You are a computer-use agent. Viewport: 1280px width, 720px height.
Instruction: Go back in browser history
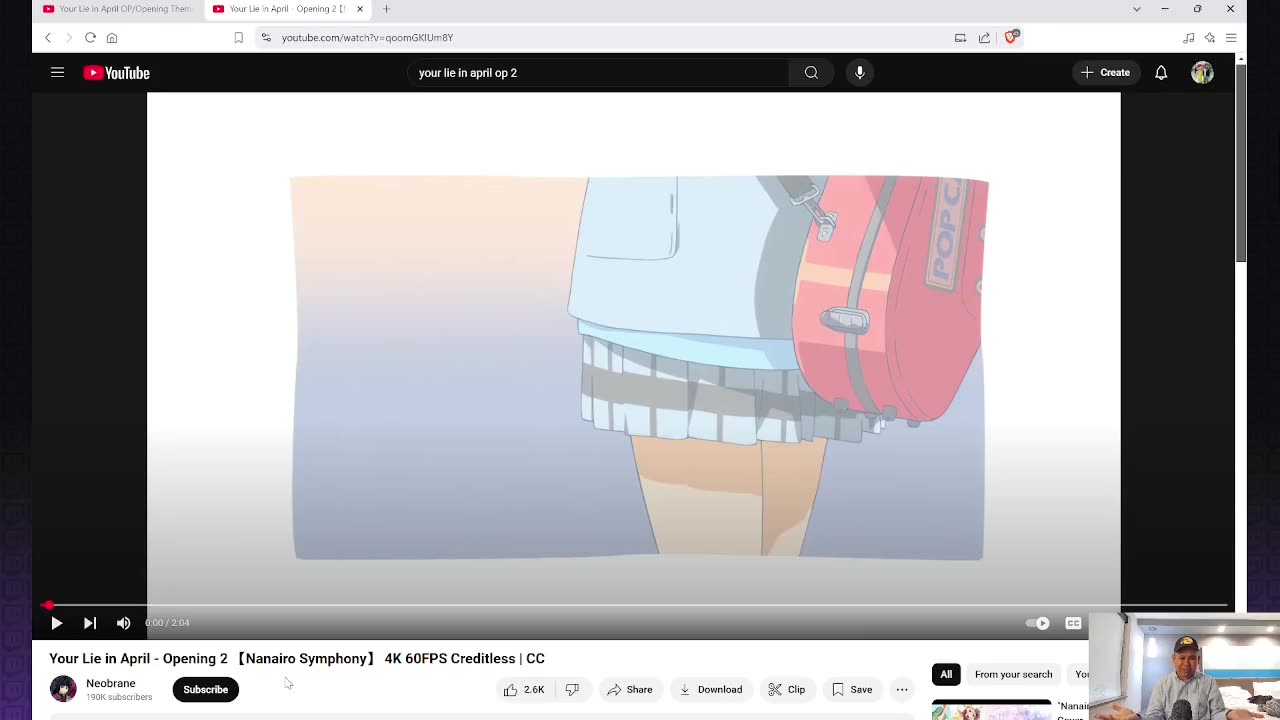point(47,38)
